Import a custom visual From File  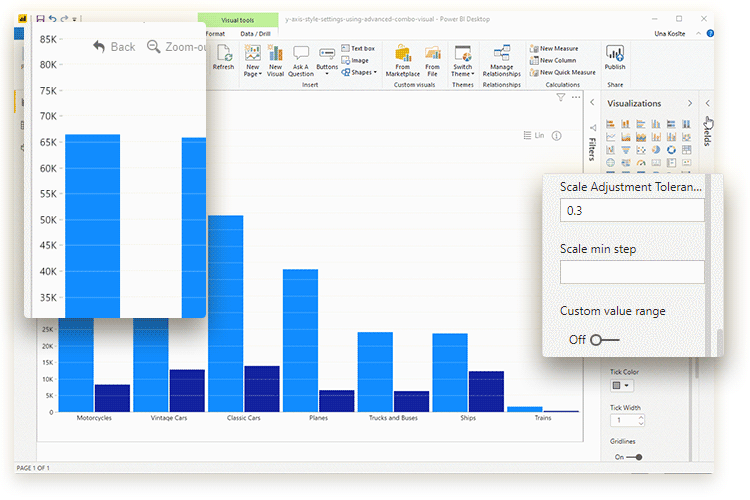432,60
